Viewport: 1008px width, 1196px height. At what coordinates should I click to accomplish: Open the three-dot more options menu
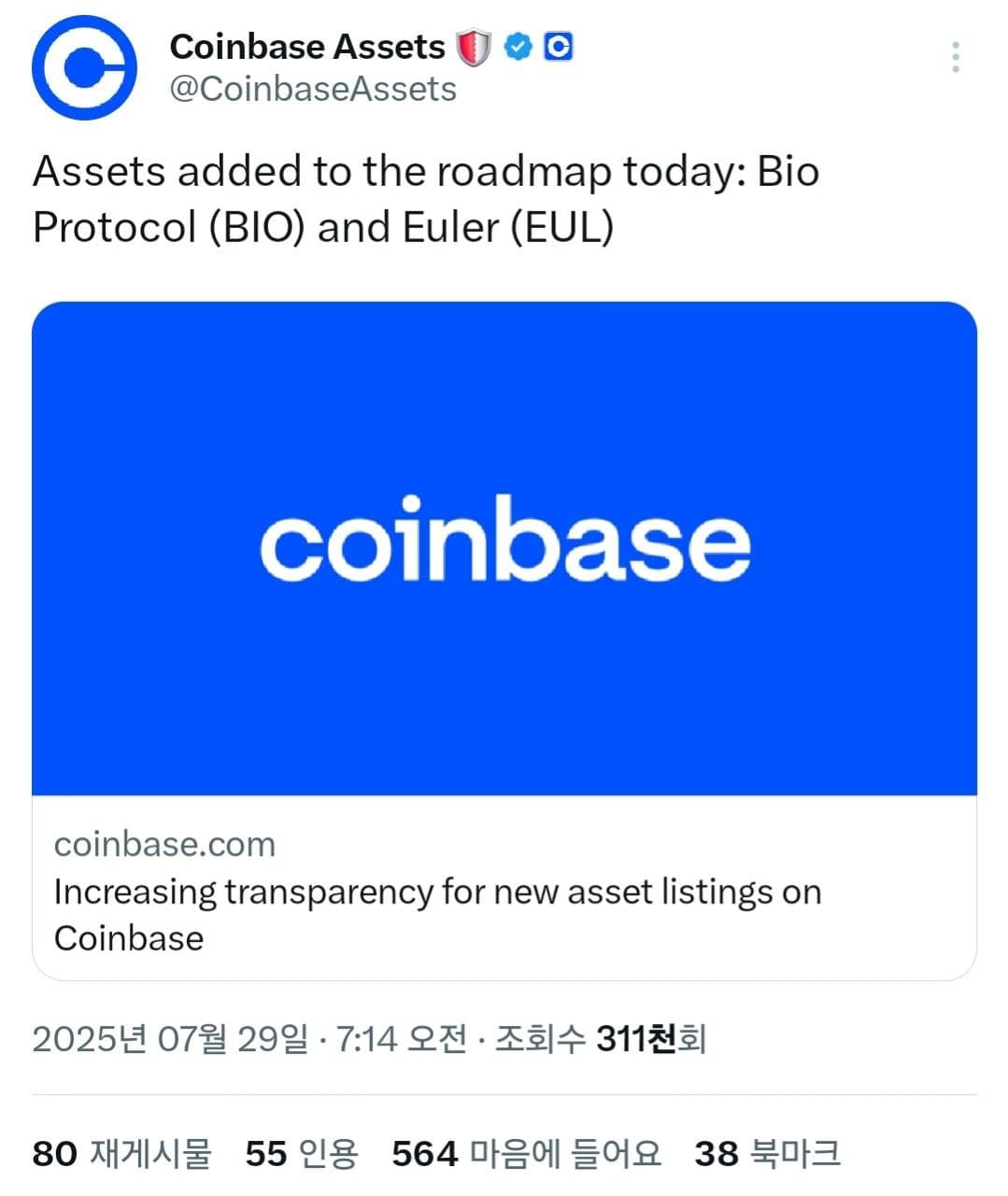coord(955,58)
